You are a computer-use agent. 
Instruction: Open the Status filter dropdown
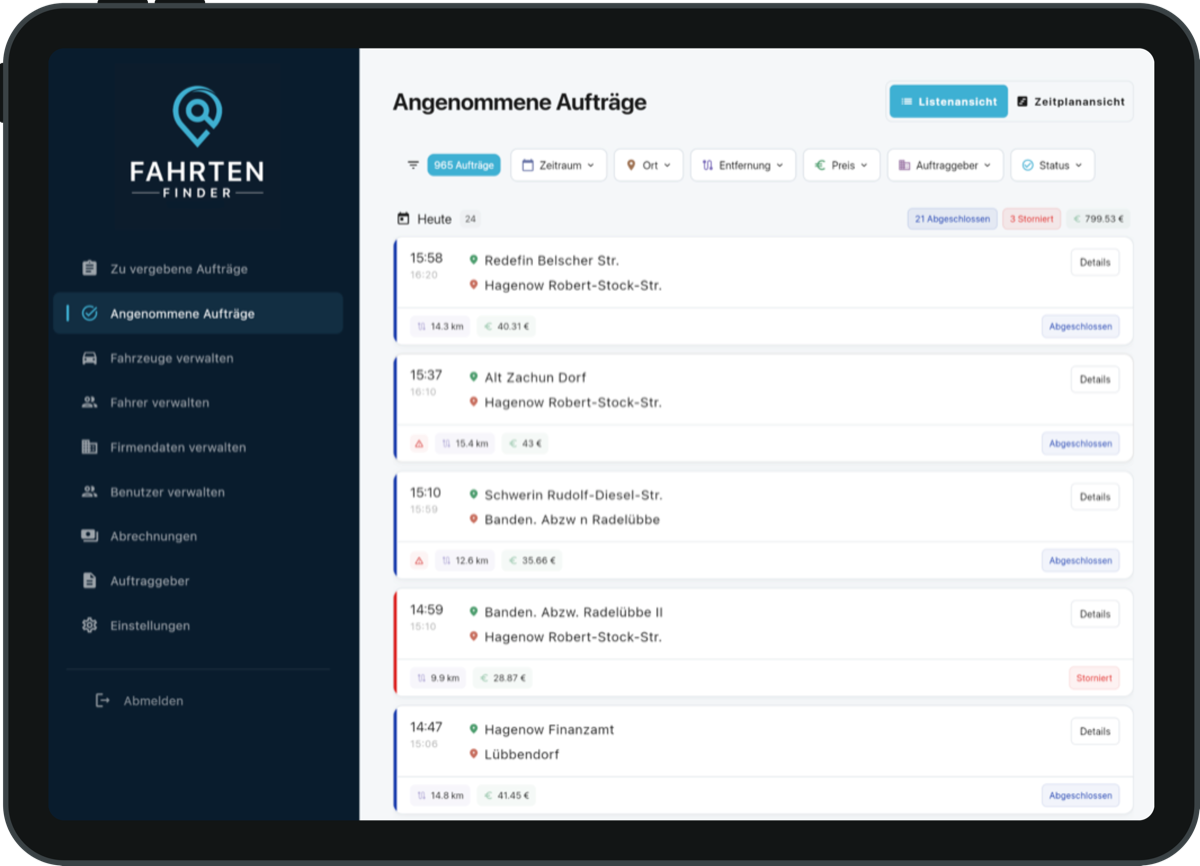click(x=1052, y=165)
